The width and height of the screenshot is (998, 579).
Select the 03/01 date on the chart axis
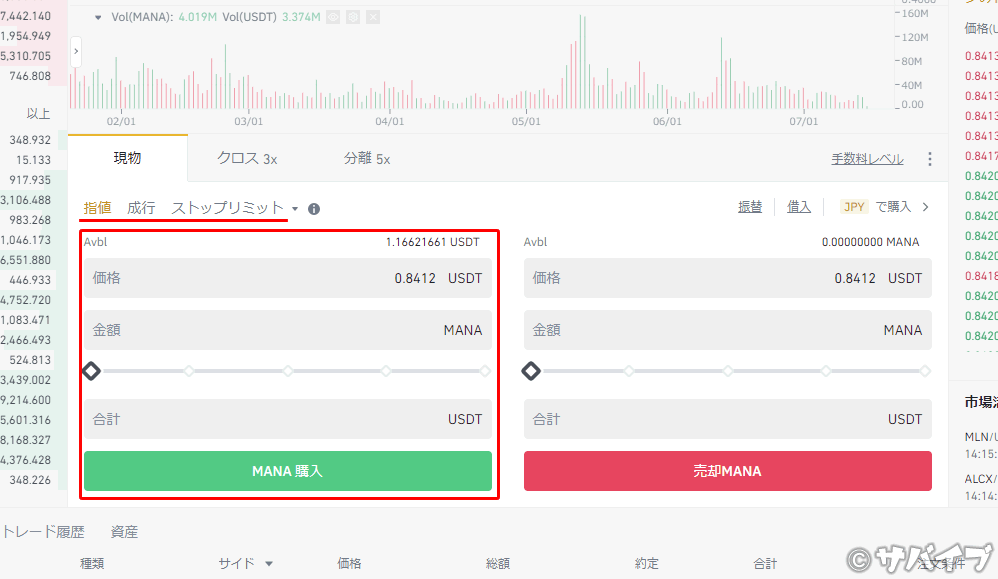248,121
